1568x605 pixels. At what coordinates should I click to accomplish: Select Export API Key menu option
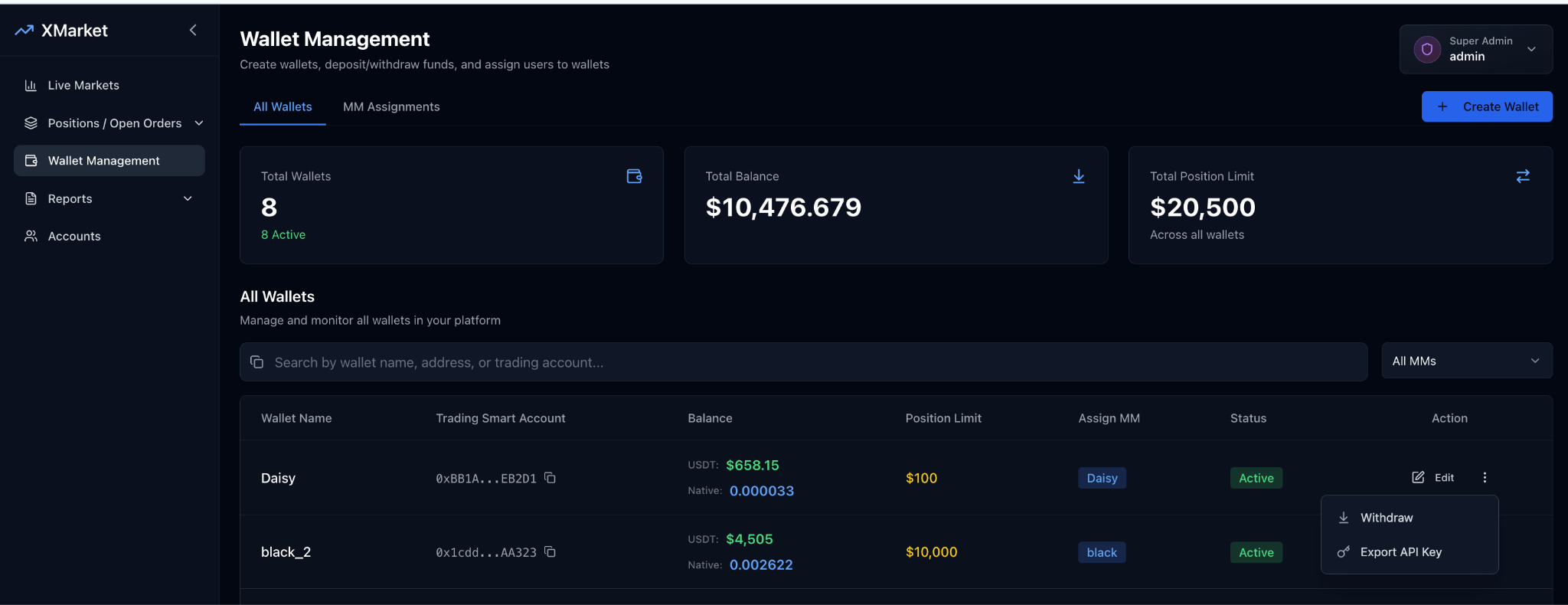click(1400, 552)
